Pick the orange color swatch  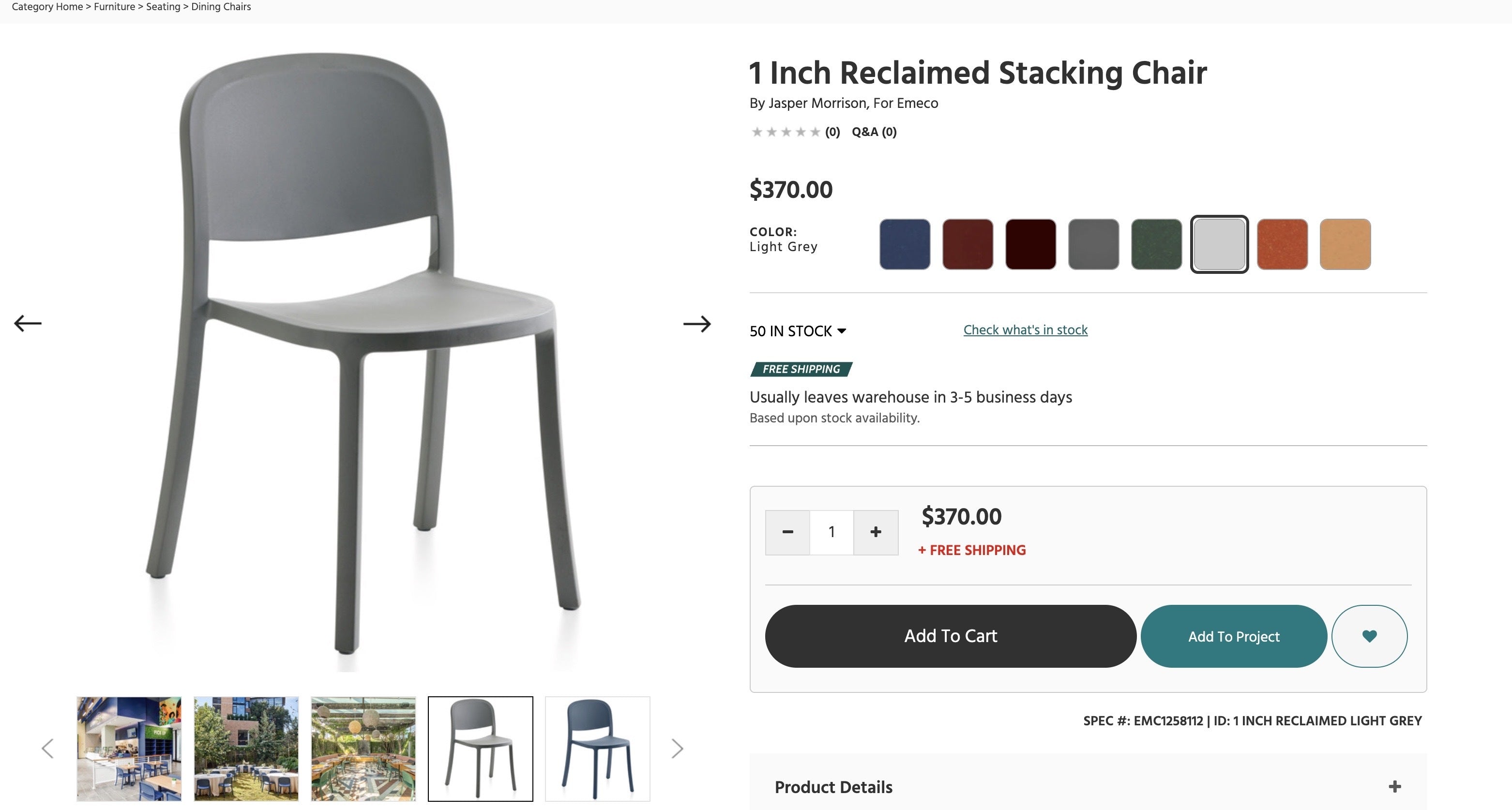point(1282,244)
